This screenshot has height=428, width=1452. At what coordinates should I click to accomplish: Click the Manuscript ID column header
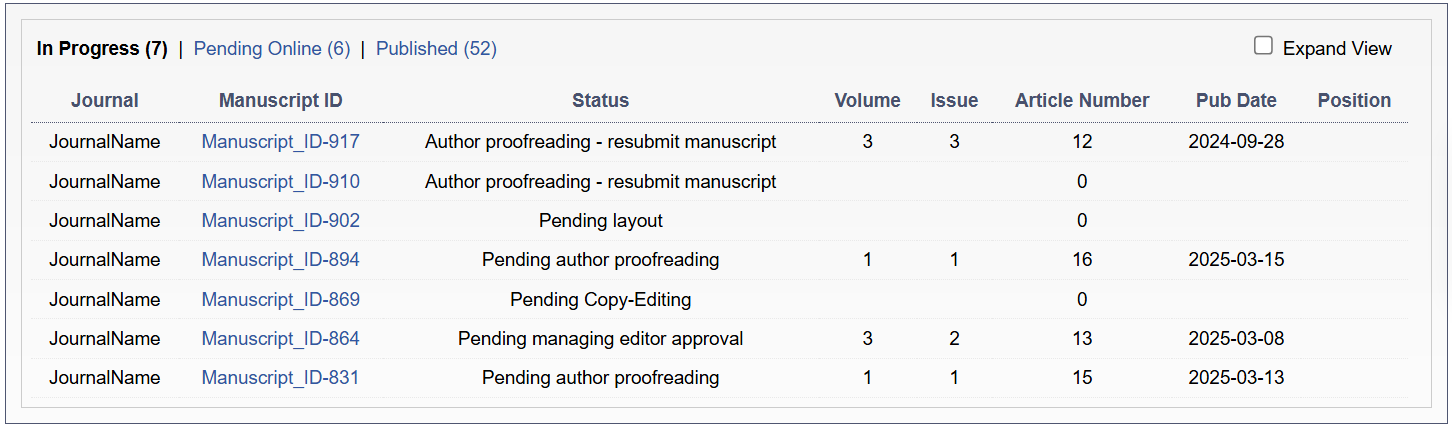click(x=280, y=100)
